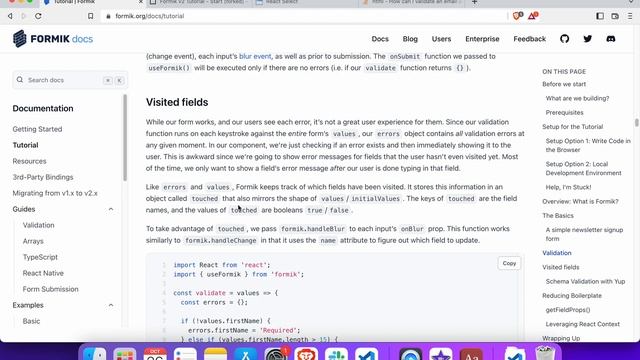The image size is (640, 360).
Task: Jump to Prerequisites section
Action: click(564, 113)
